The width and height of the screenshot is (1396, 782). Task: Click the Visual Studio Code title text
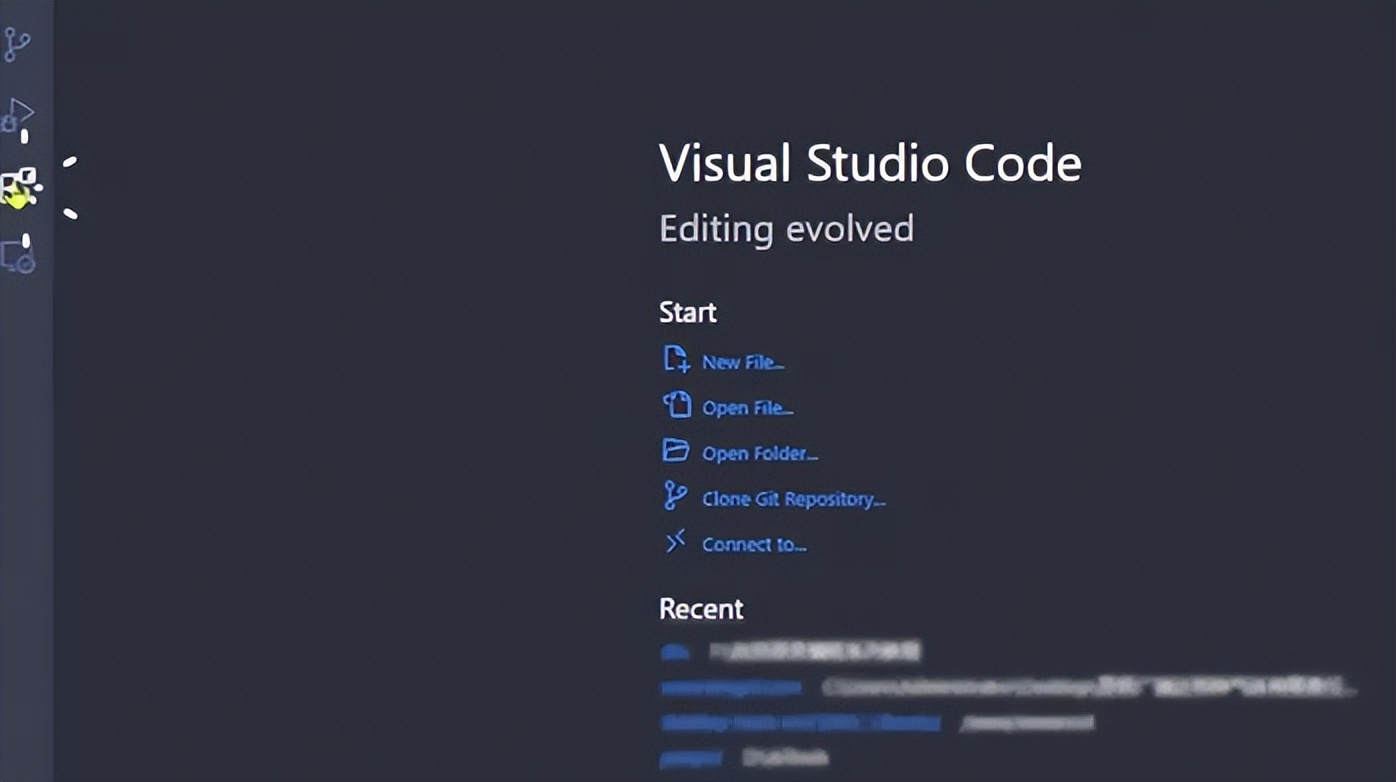pyautogui.click(x=870, y=164)
